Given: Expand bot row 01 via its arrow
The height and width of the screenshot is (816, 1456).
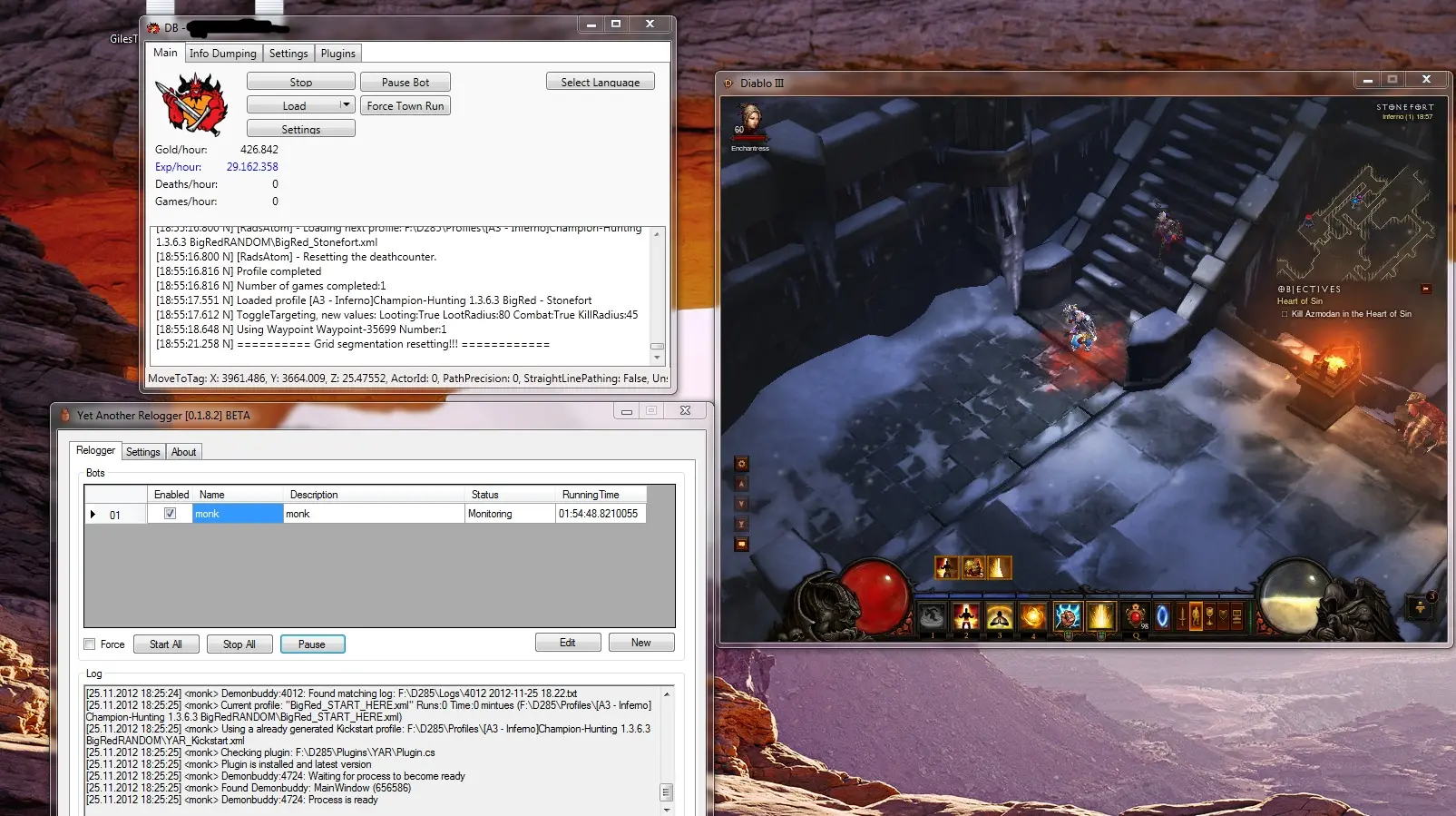Looking at the screenshot, I should (x=93, y=515).
